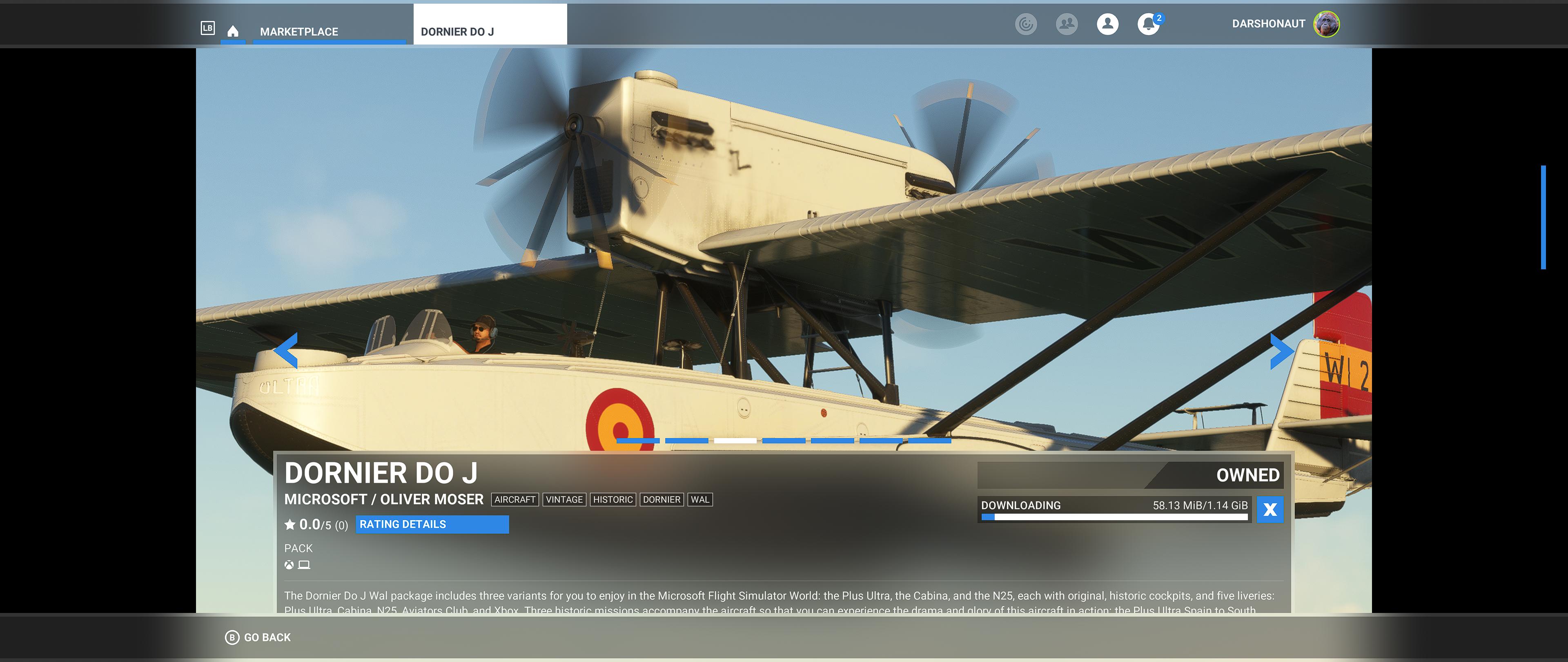Open the profile person icon

pos(1107,24)
